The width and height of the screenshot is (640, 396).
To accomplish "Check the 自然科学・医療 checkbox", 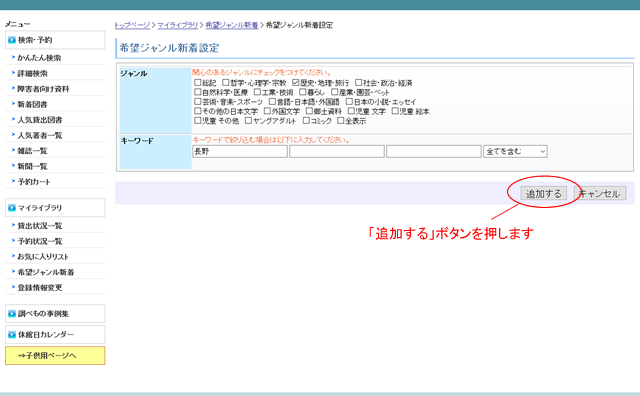I will pos(198,92).
